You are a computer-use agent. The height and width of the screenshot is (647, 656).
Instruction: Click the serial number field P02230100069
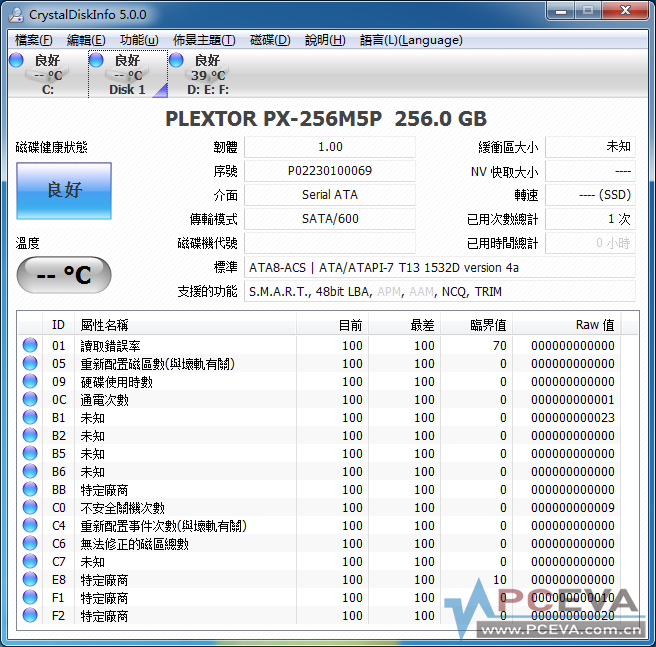point(330,171)
